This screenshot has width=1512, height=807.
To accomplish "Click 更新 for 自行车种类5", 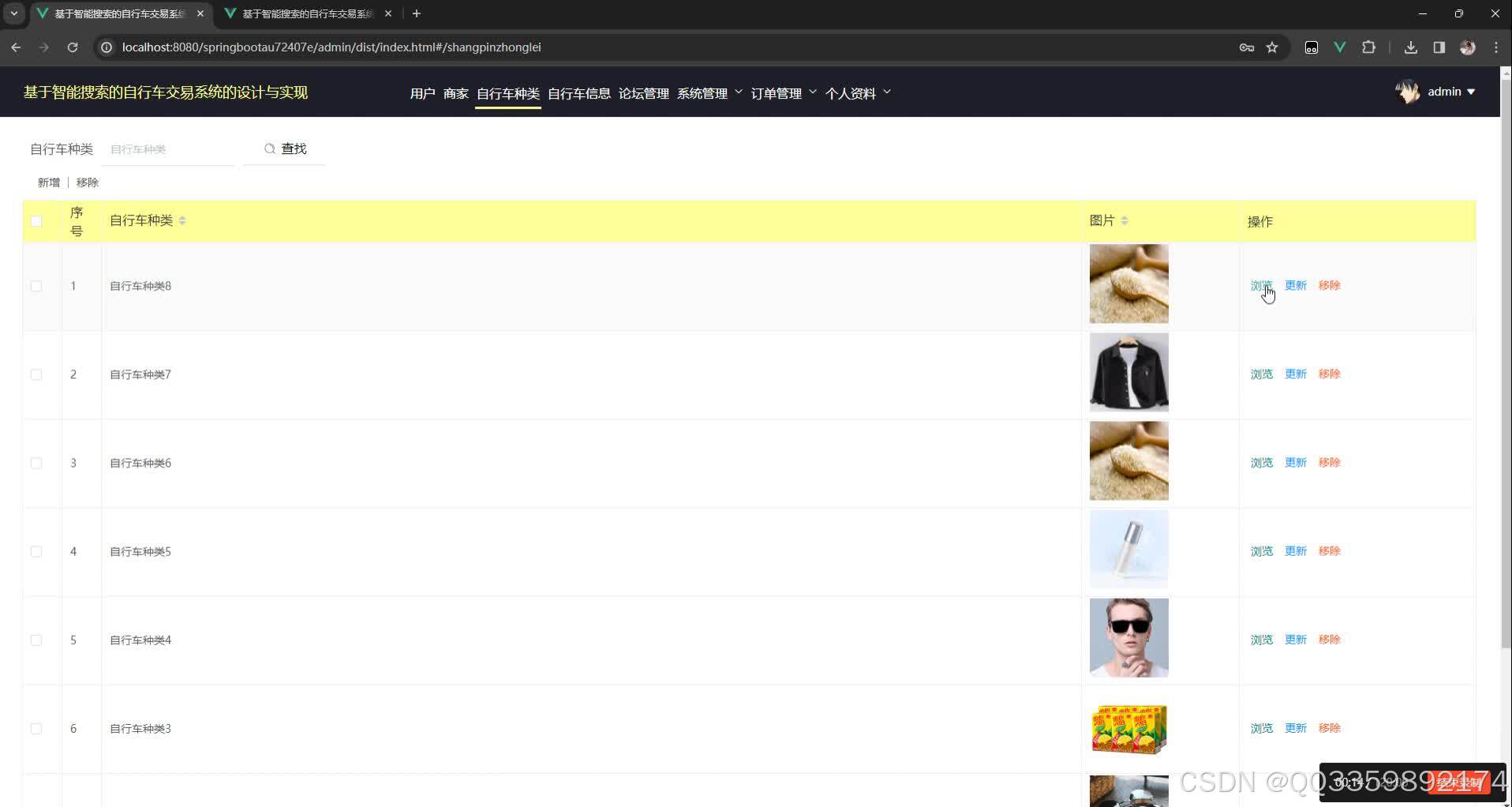I will (1296, 550).
